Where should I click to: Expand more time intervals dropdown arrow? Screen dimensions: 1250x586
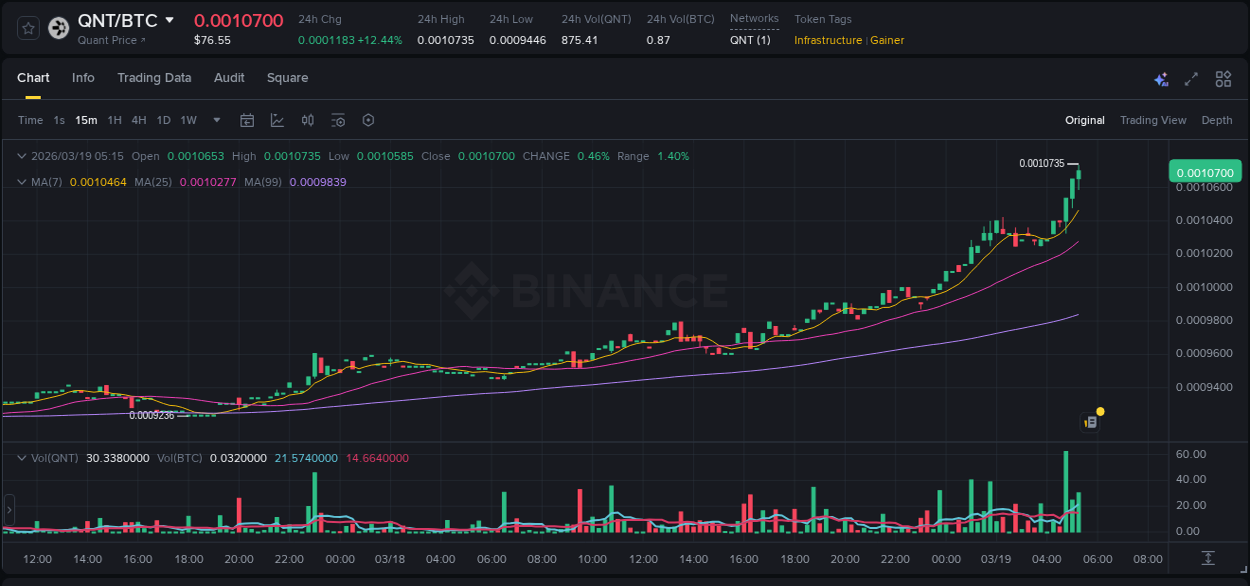217,120
